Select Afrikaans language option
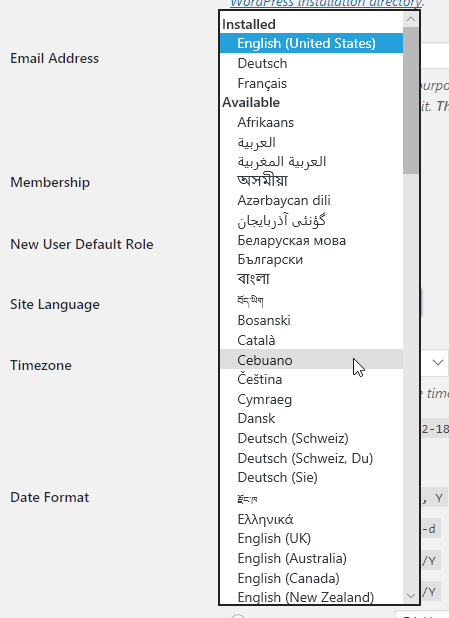 coord(311,122)
